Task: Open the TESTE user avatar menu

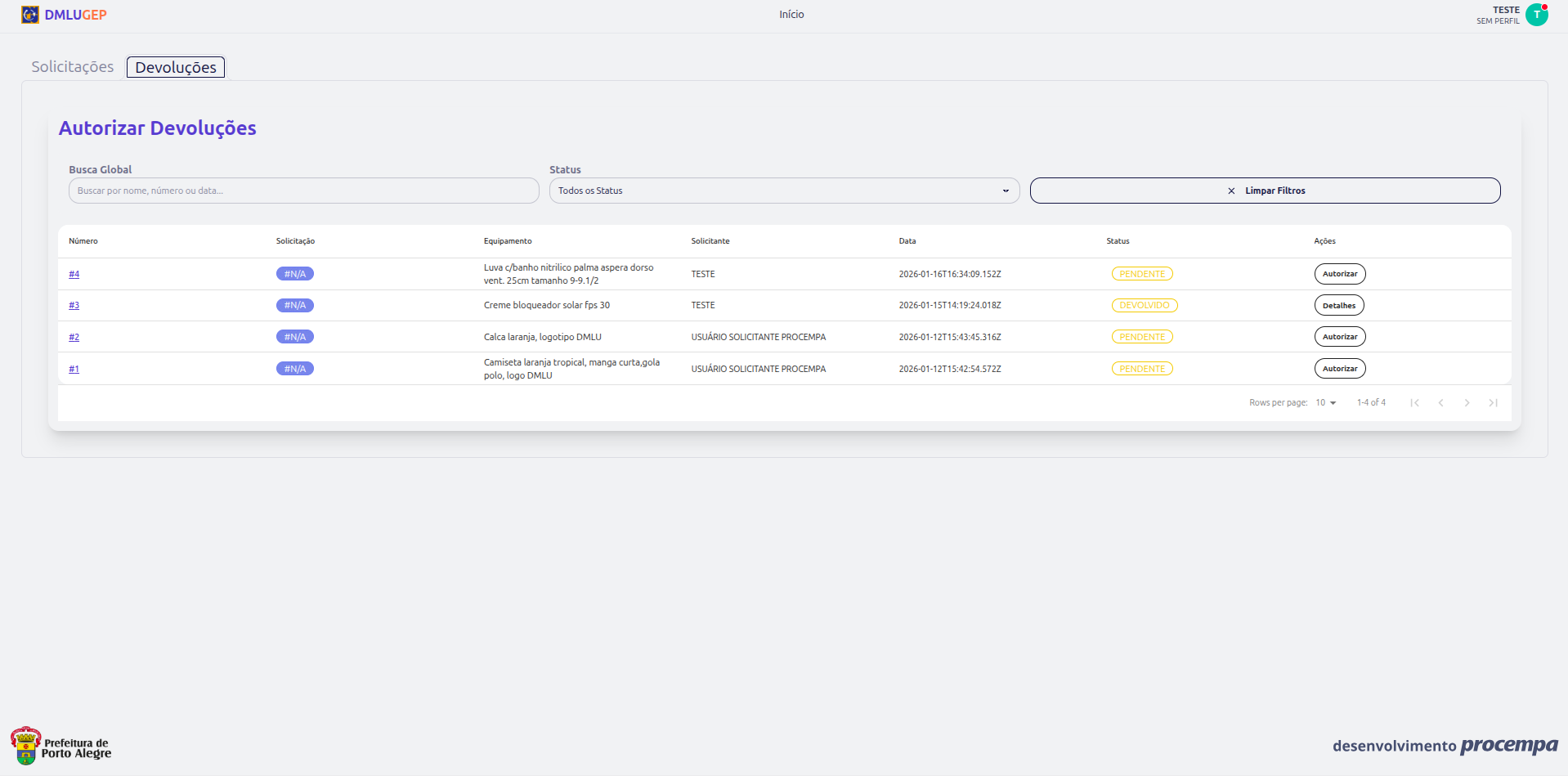Action: click(x=1536, y=15)
